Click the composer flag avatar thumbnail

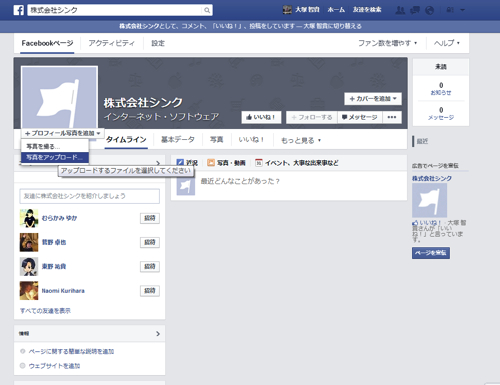point(185,186)
